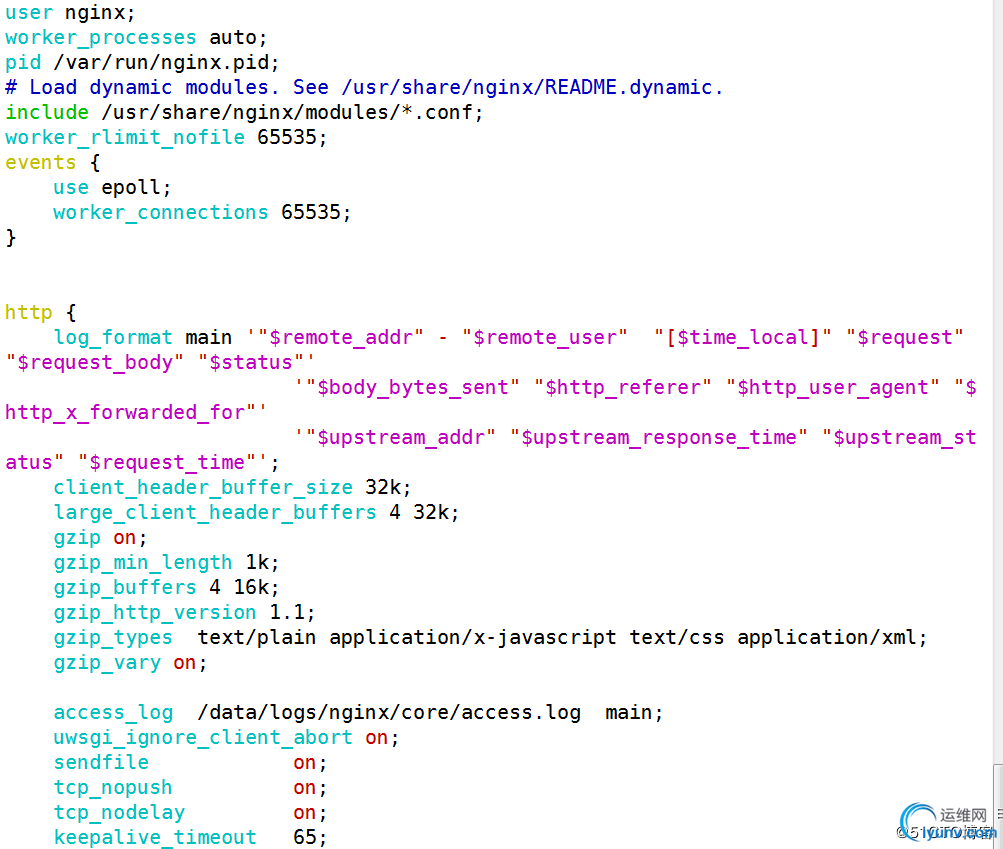The width and height of the screenshot is (1003, 849).
Task: Click 'gzip_buffers 4 16k;' directive
Action: coord(166,587)
